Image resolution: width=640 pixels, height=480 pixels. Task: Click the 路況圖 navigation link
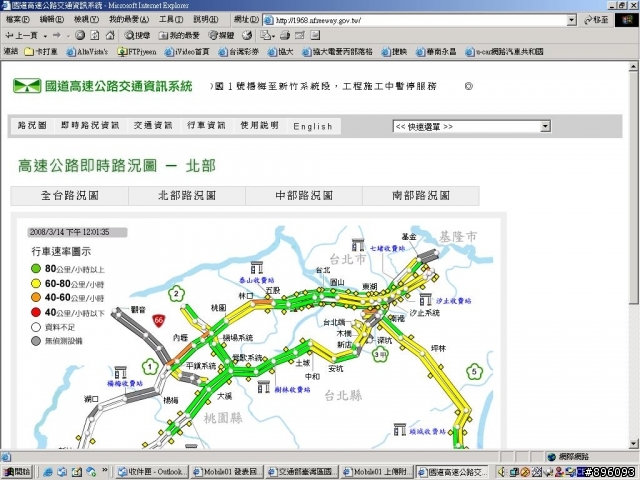point(32,126)
